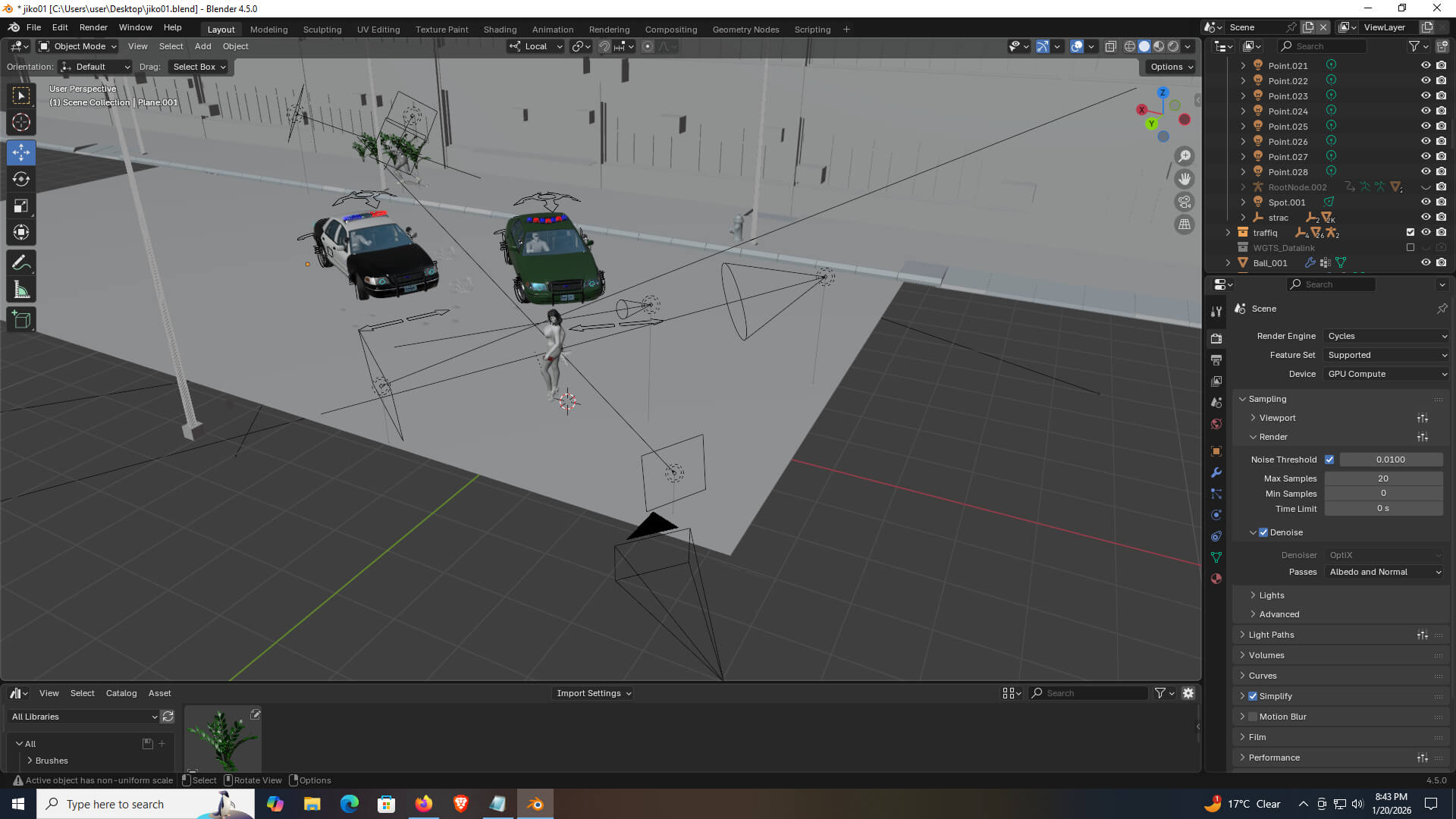
Task: Click the Zoom viewport gizmo icon
Action: (x=1185, y=156)
